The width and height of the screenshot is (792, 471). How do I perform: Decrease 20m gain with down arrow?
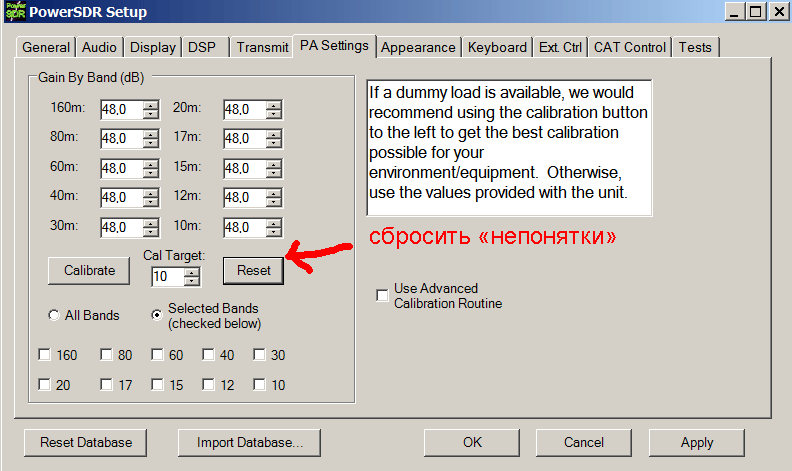pos(273,114)
